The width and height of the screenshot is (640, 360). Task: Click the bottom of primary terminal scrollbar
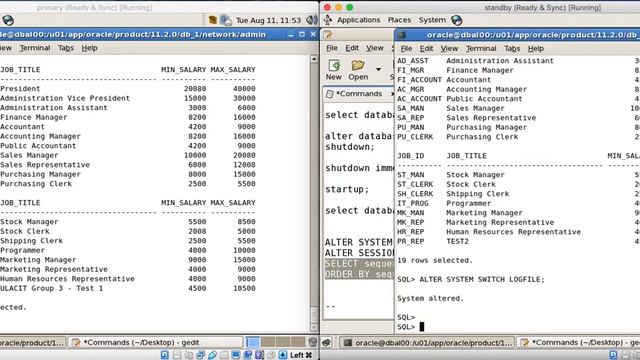tap(313, 327)
